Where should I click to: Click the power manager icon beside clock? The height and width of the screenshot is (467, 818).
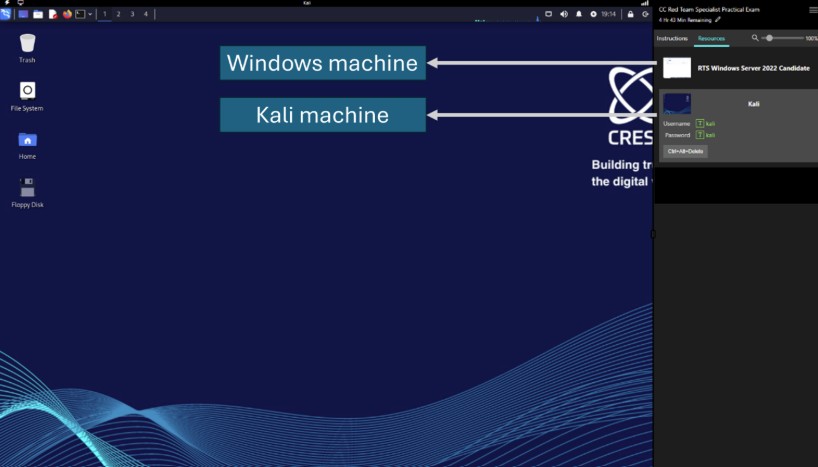click(593, 14)
